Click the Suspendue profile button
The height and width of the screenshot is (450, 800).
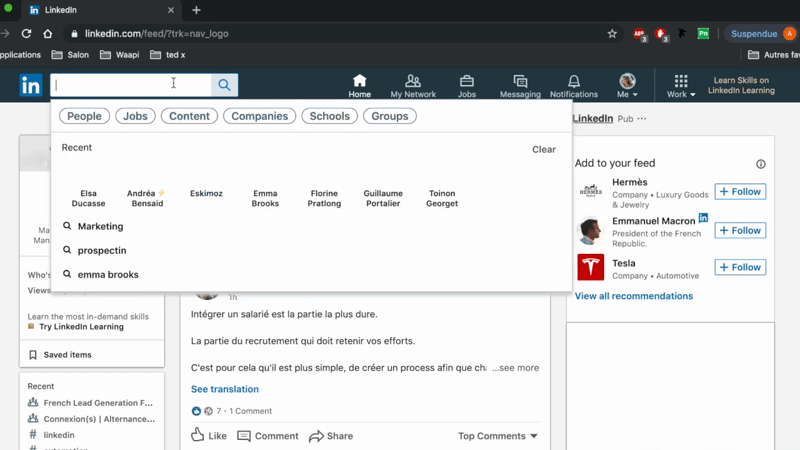coord(762,34)
